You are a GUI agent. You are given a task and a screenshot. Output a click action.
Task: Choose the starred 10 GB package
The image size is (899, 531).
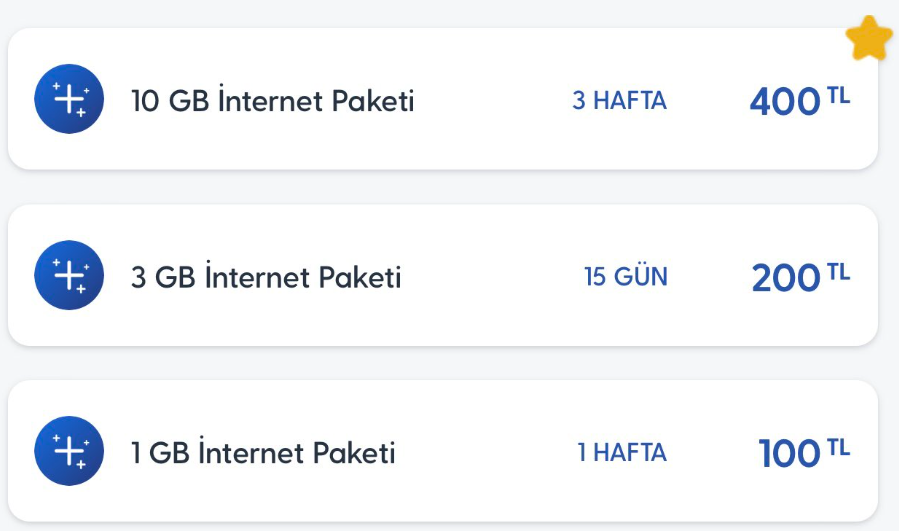[443, 99]
